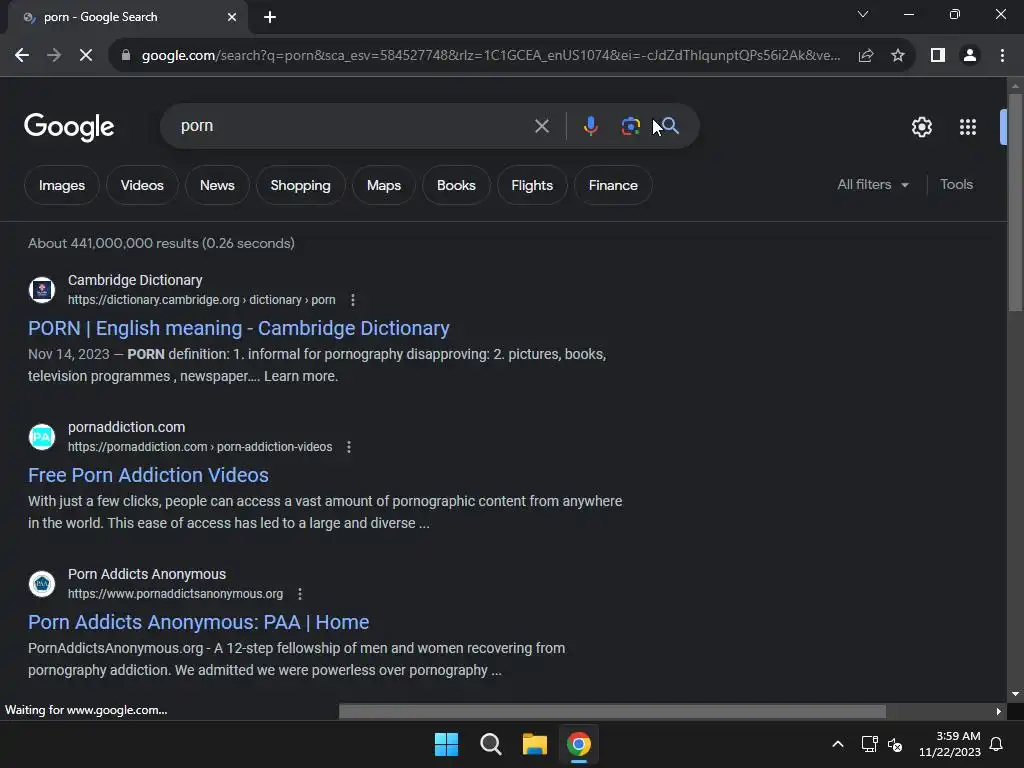Switch to Videos results
1024x768 pixels.
coord(142,185)
